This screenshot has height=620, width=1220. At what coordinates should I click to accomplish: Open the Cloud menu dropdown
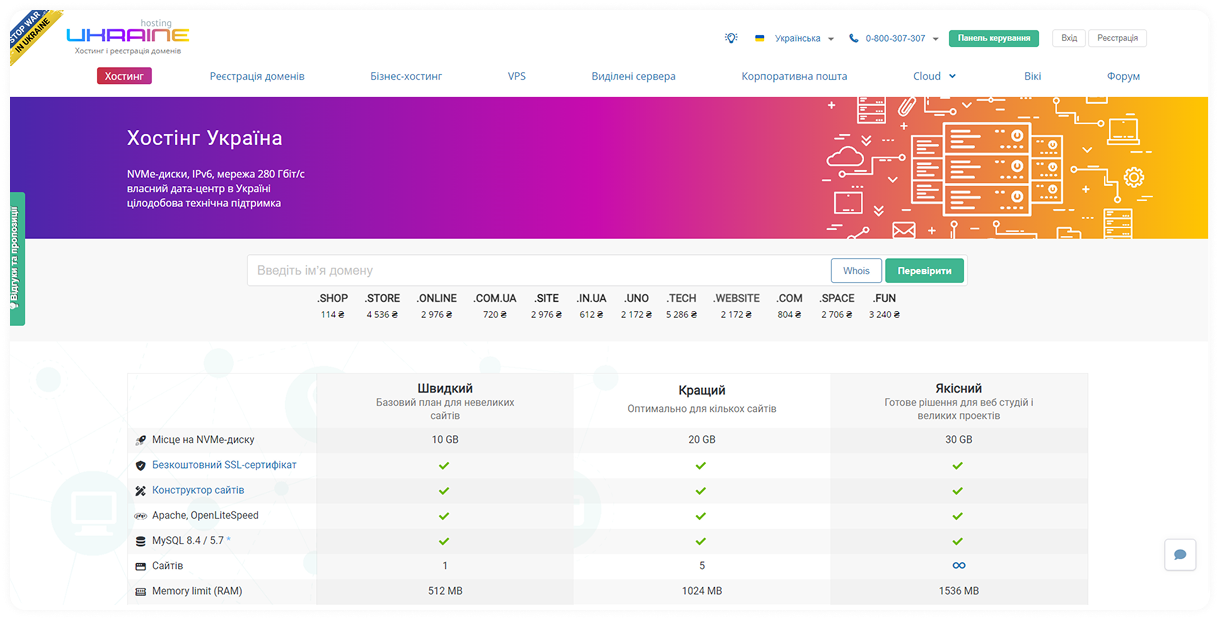[934, 76]
